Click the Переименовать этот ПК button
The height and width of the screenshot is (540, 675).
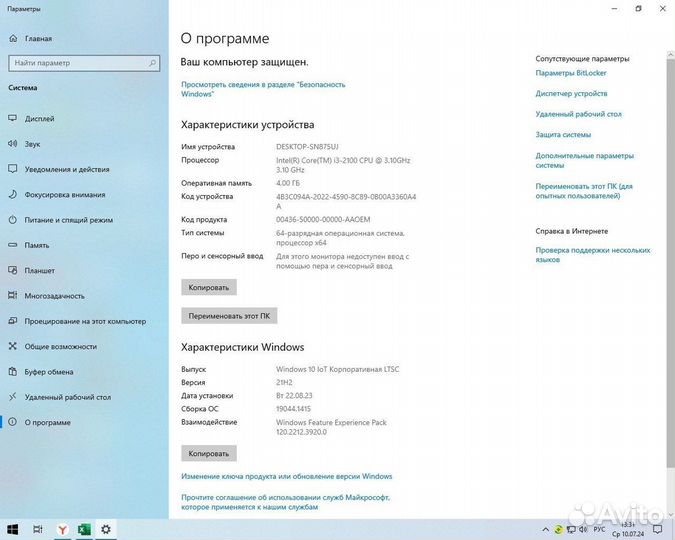[x=229, y=316]
